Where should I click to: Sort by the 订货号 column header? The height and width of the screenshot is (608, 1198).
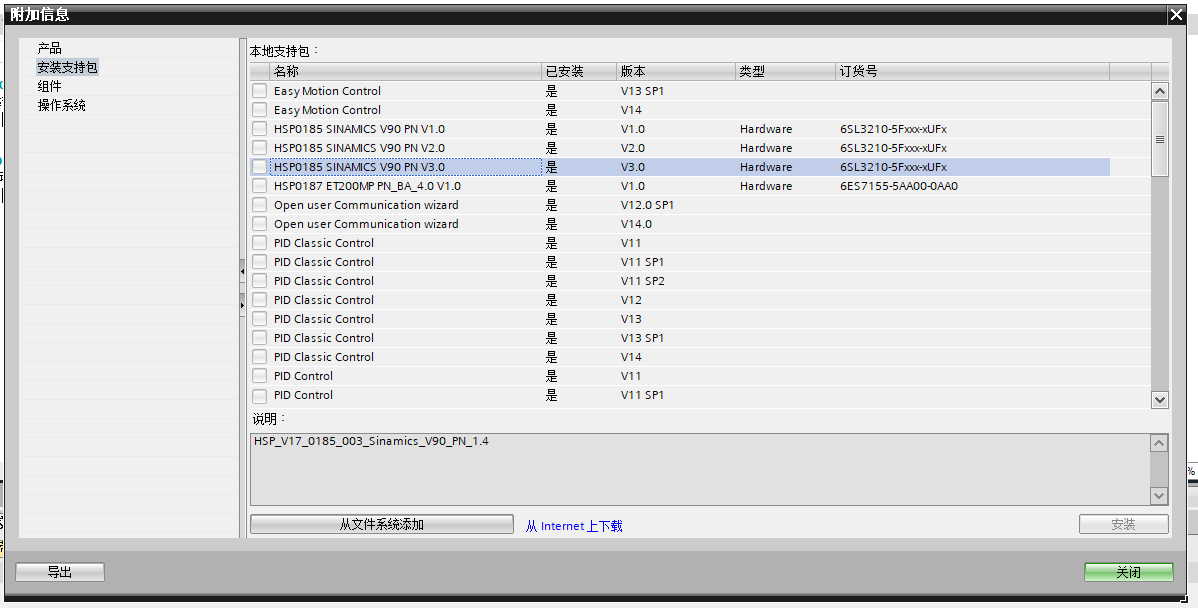973,71
